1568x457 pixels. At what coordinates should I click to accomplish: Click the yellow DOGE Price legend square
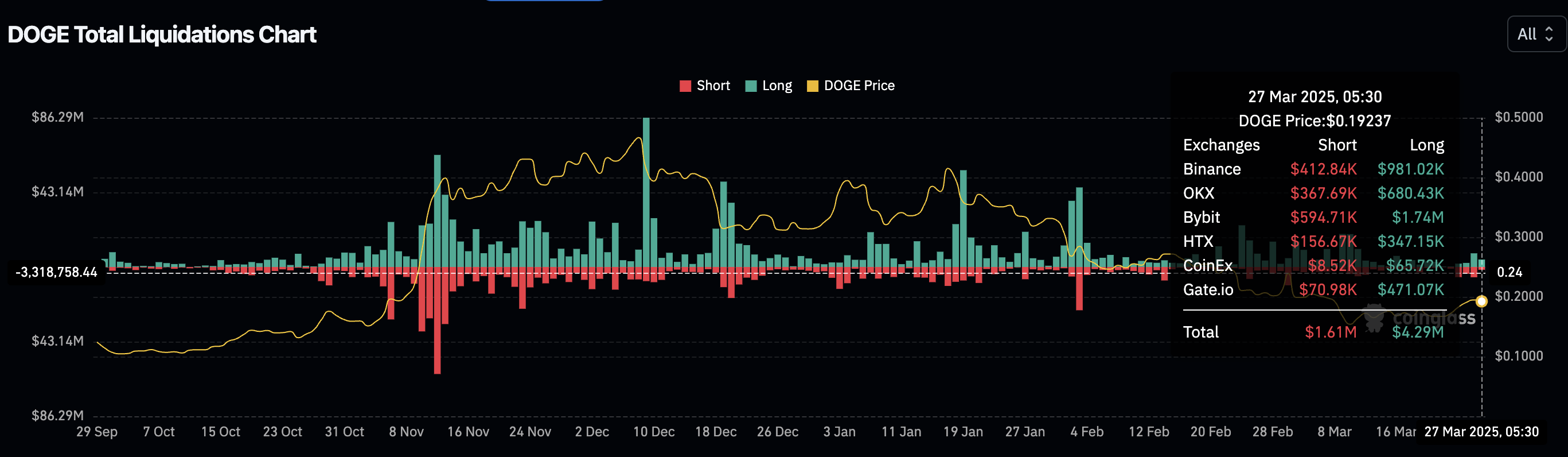click(812, 86)
